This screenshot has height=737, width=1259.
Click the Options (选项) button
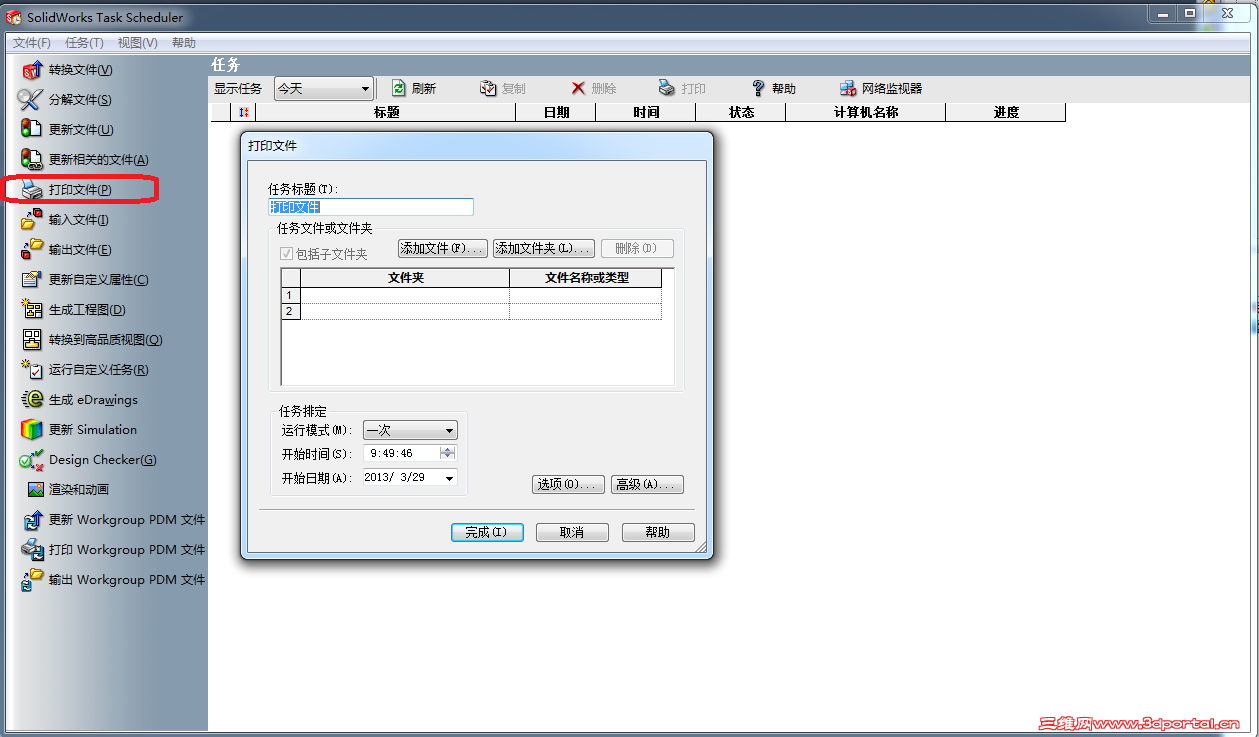pyautogui.click(x=568, y=484)
